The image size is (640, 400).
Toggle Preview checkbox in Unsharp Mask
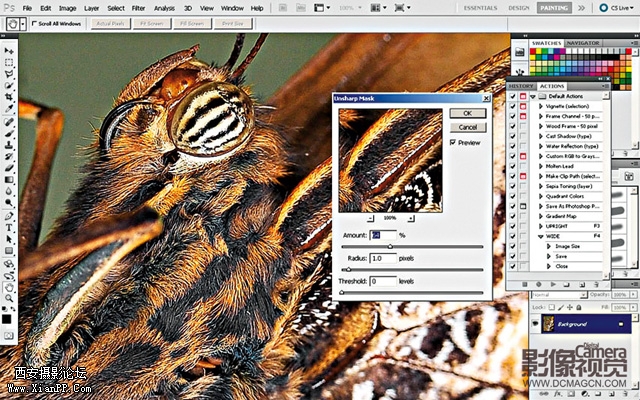pos(453,143)
